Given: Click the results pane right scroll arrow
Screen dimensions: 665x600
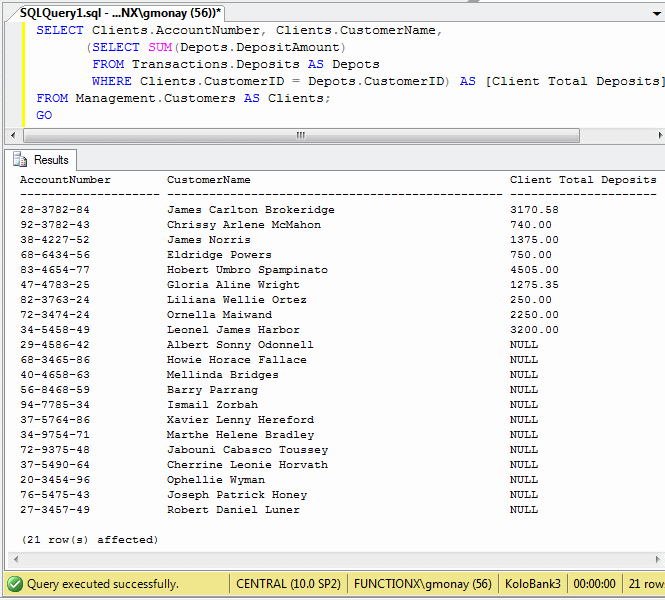Looking at the screenshot, I should click(657, 559).
